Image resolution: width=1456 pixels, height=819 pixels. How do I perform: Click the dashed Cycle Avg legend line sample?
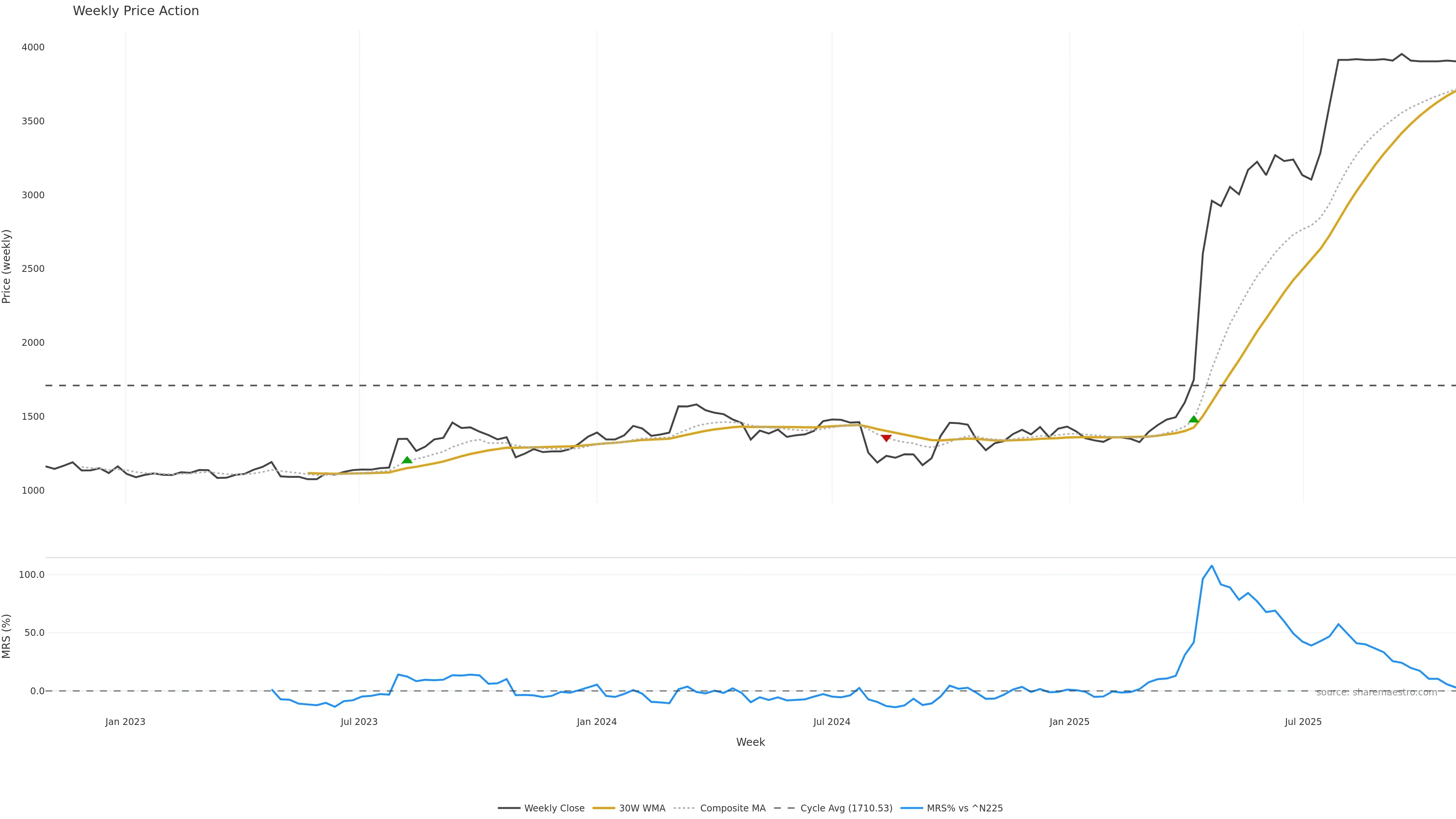click(784, 808)
